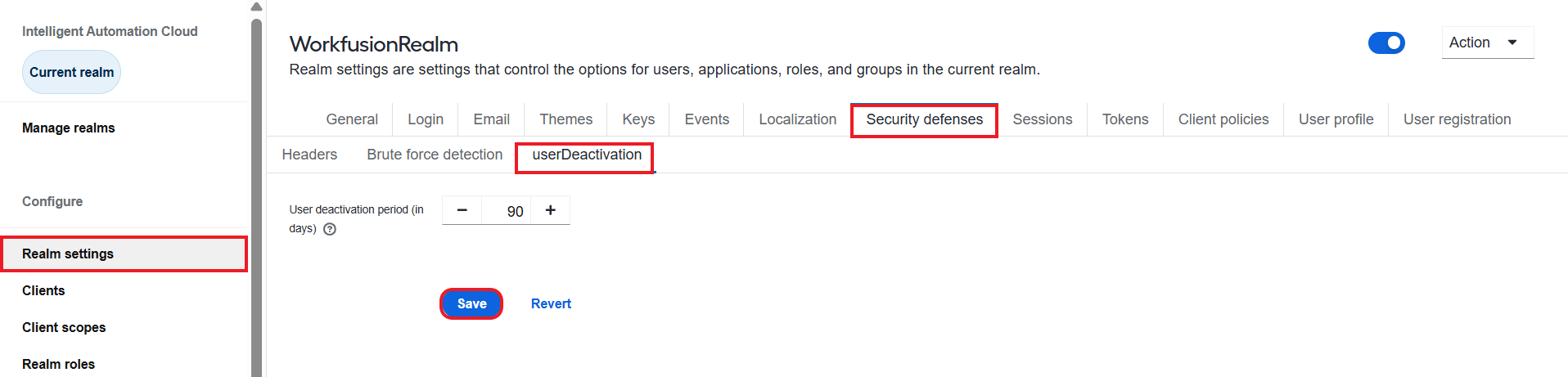Click the Revert link

(x=551, y=303)
